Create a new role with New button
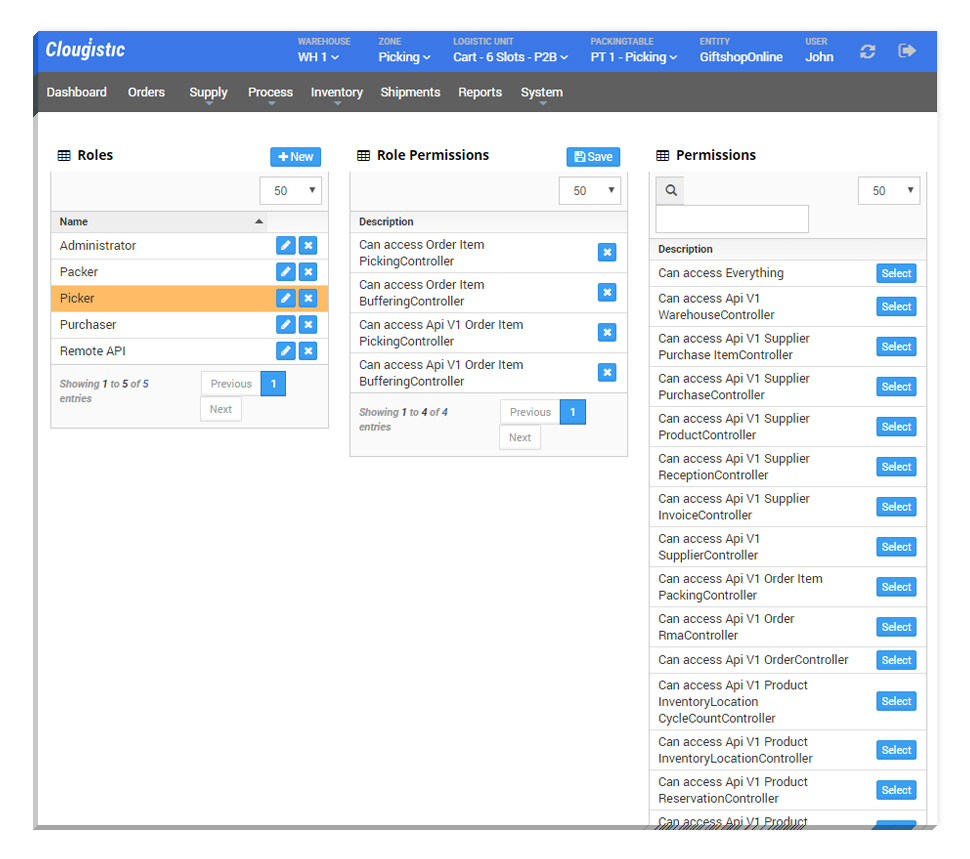Image resolution: width=970 pixels, height=859 pixels. (296, 156)
